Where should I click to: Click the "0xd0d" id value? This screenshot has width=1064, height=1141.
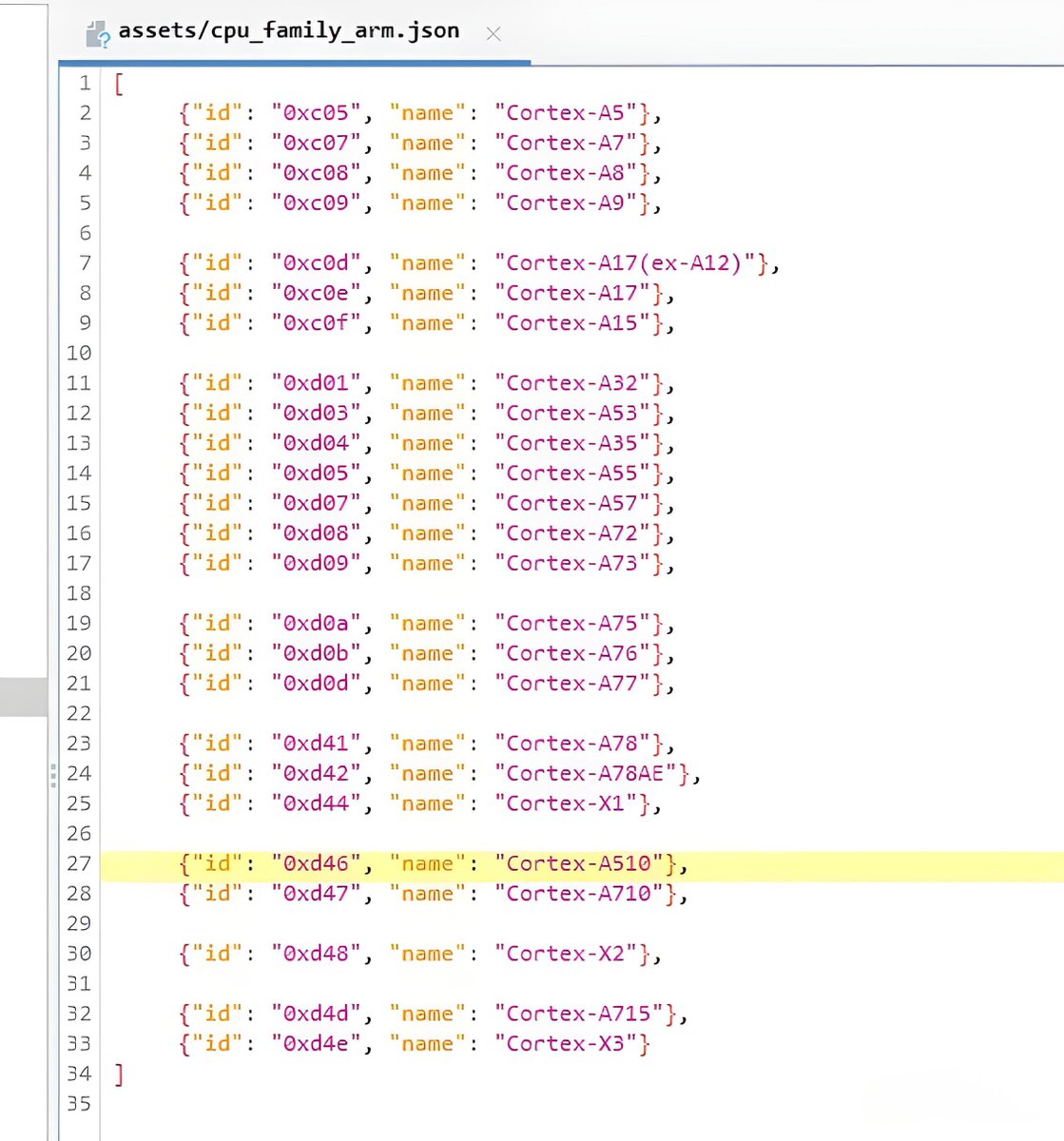tap(317, 684)
